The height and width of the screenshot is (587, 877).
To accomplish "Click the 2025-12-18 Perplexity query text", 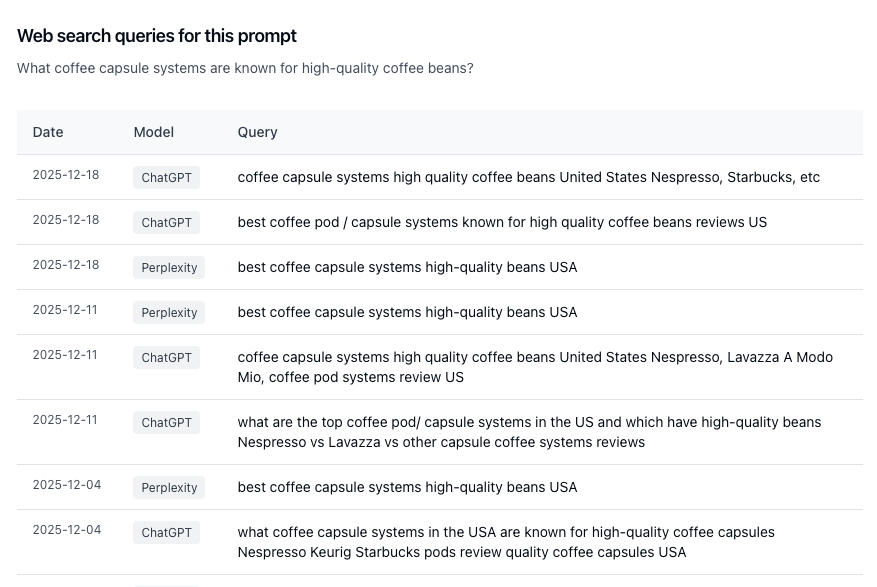I will coord(407,267).
